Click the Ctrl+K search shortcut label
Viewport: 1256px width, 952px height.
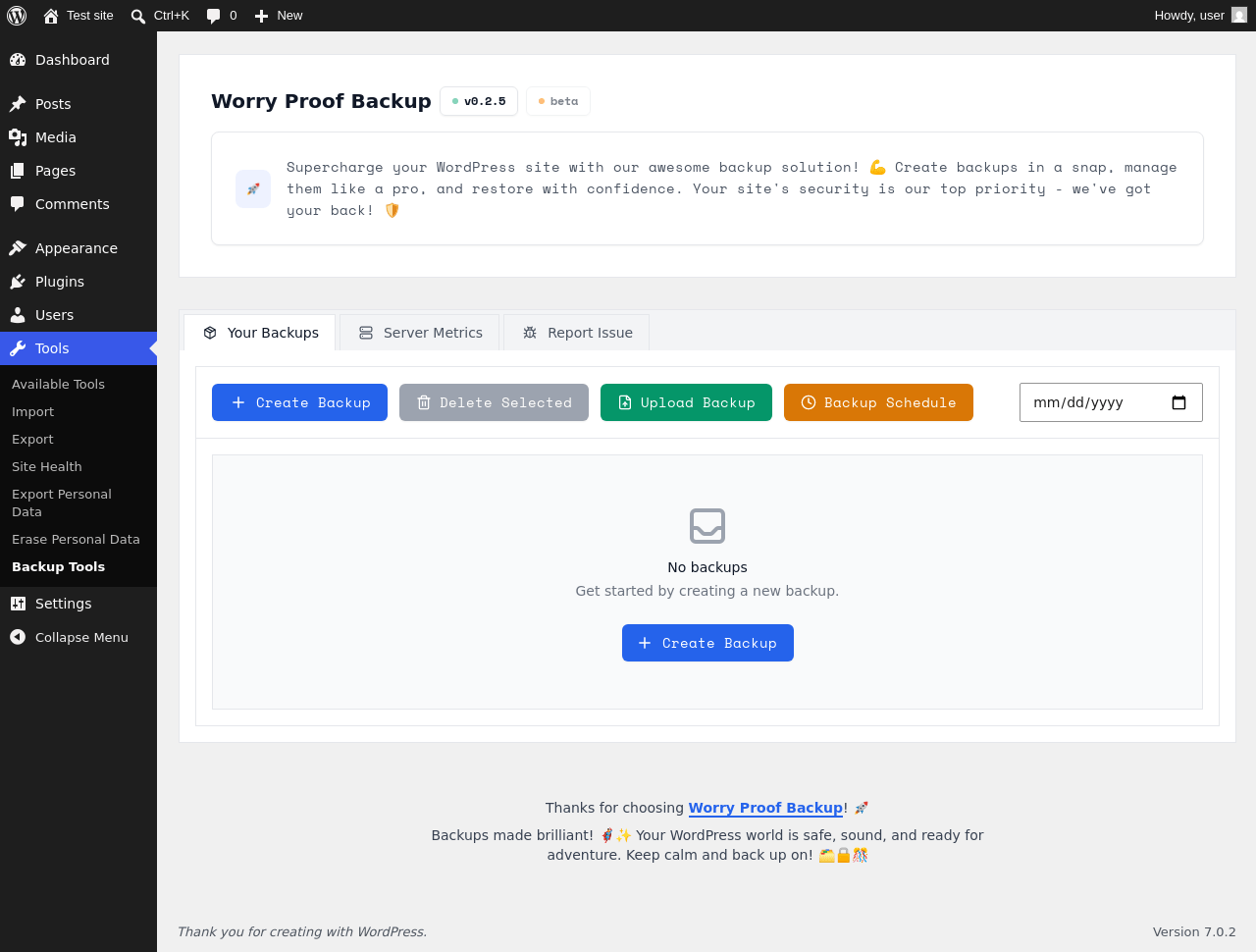172,16
